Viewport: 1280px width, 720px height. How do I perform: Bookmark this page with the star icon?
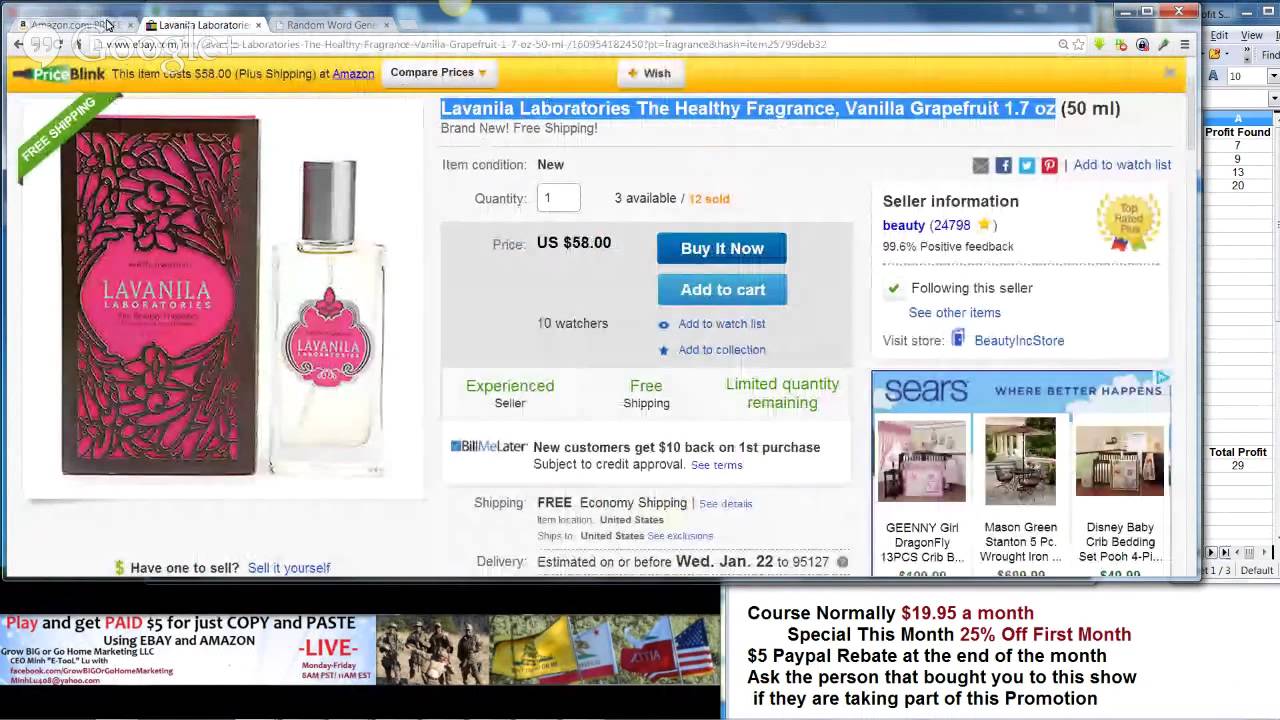(x=1078, y=44)
